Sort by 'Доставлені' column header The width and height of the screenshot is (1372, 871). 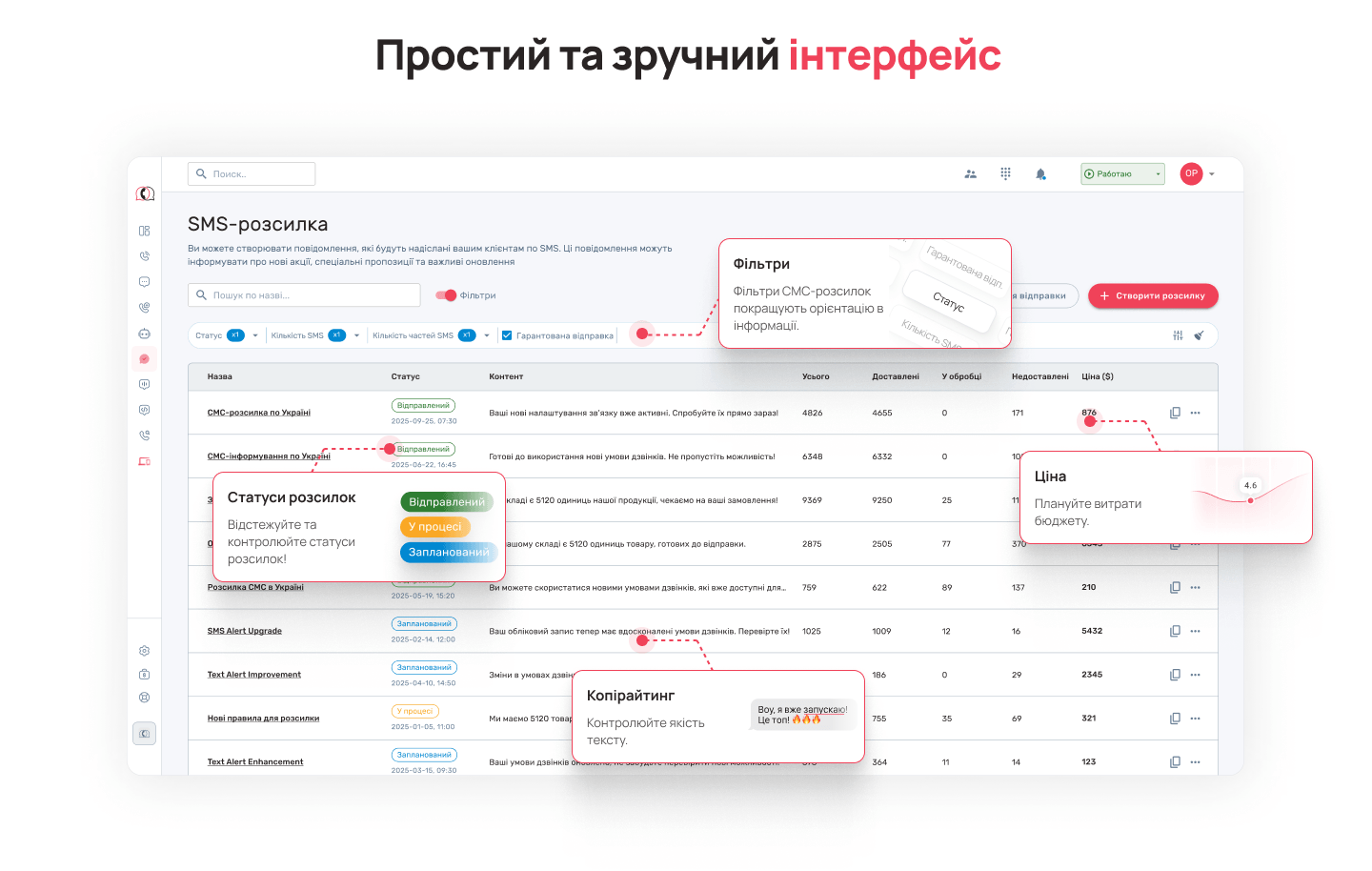point(896,376)
